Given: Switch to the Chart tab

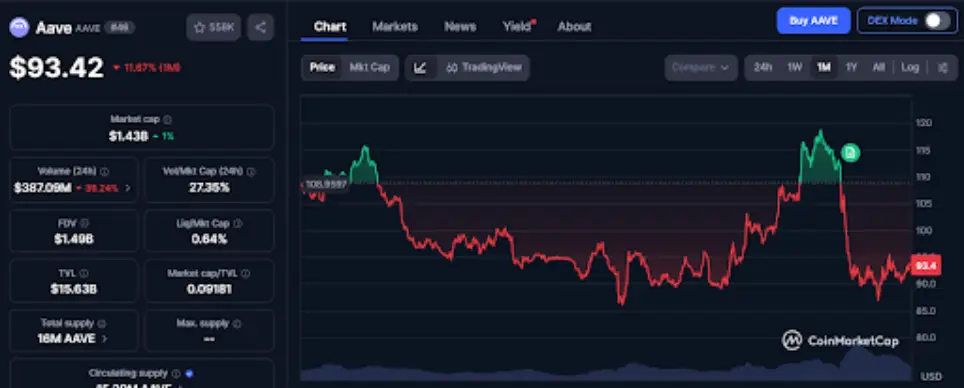Looking at the screenshot, I should 330,26.
